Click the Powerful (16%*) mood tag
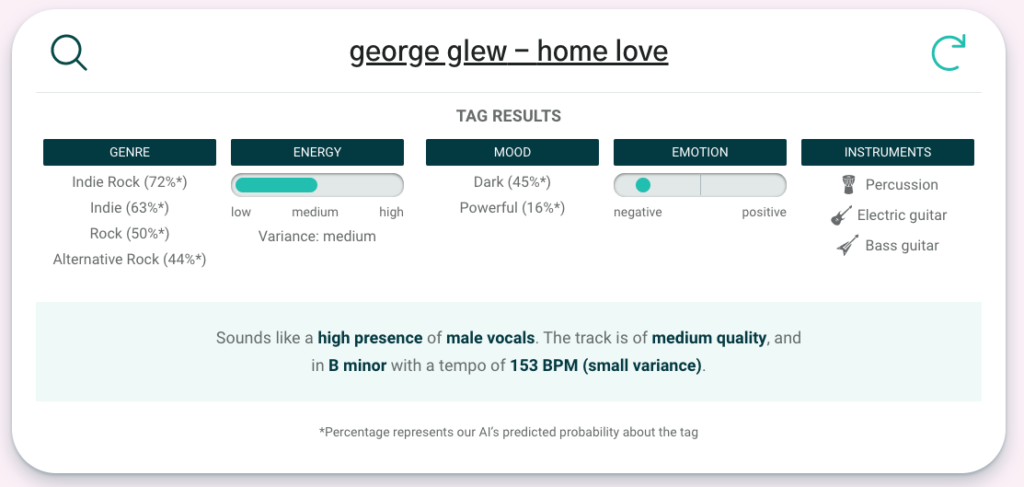1024x487 pixels. tap(512, 207)
